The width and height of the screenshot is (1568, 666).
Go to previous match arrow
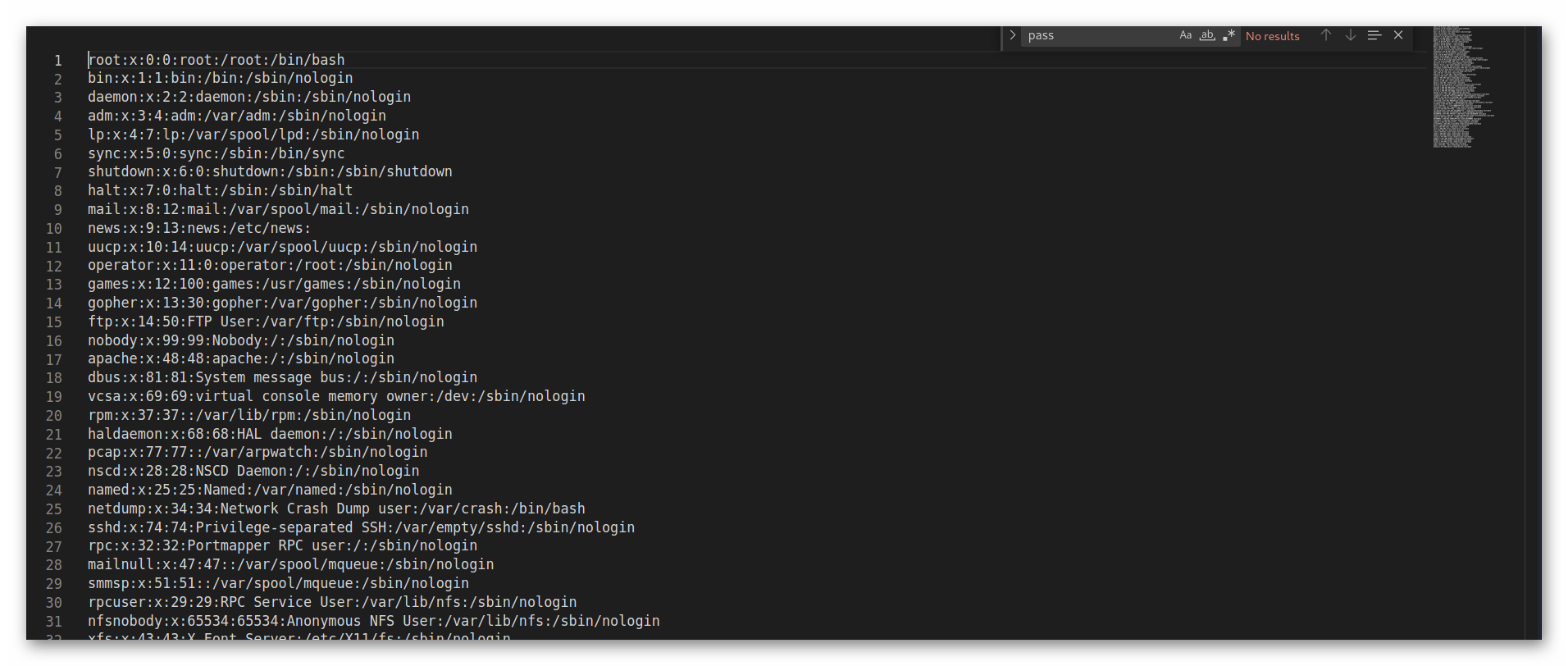click(1326, 35)
